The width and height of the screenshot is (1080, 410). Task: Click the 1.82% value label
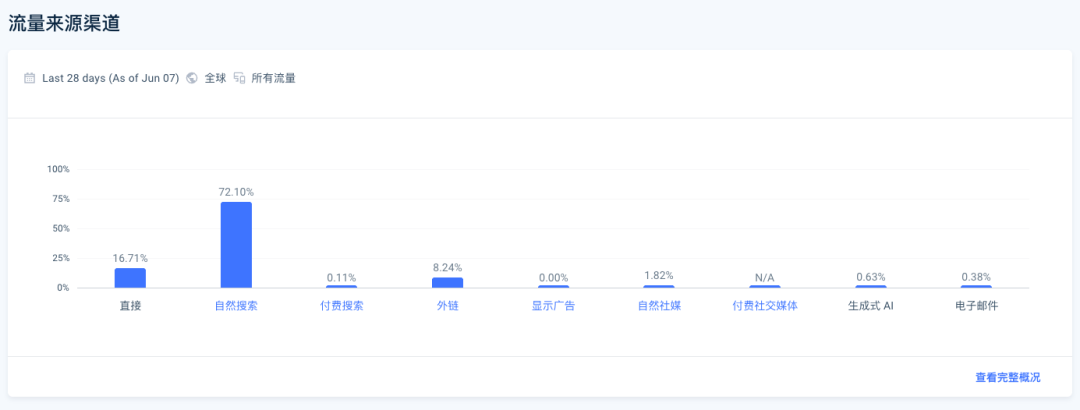pyautogui.click(x=659, y=276)
